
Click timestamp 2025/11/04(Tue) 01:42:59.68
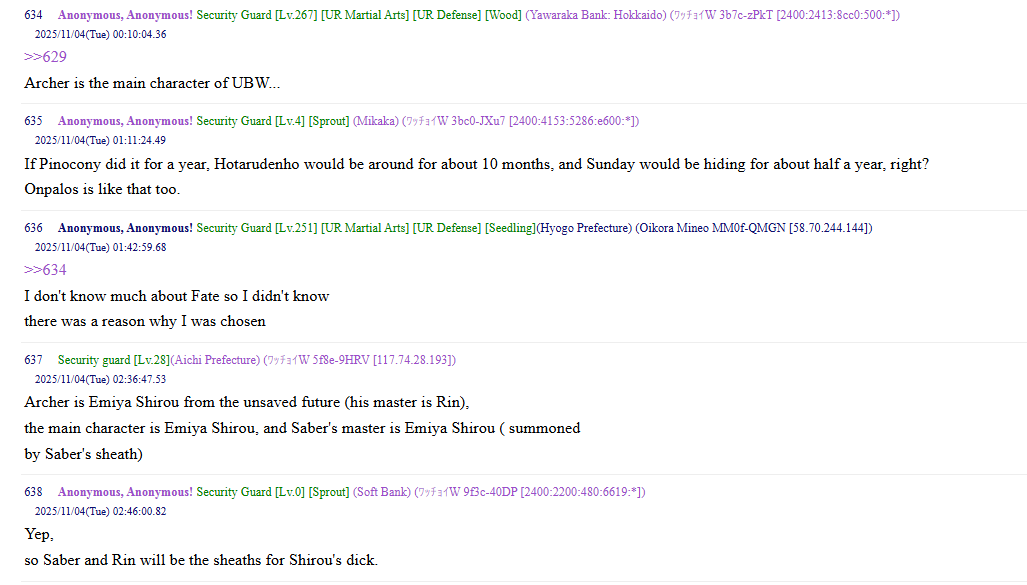[100, 248]
